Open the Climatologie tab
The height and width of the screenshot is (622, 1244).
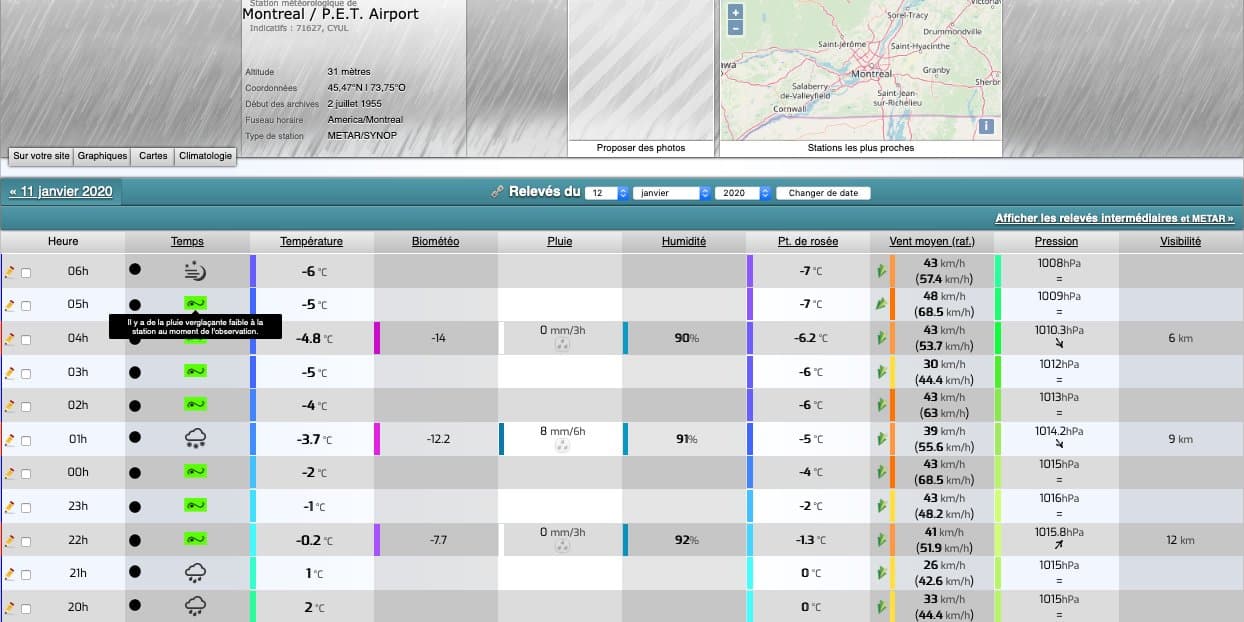205,156
